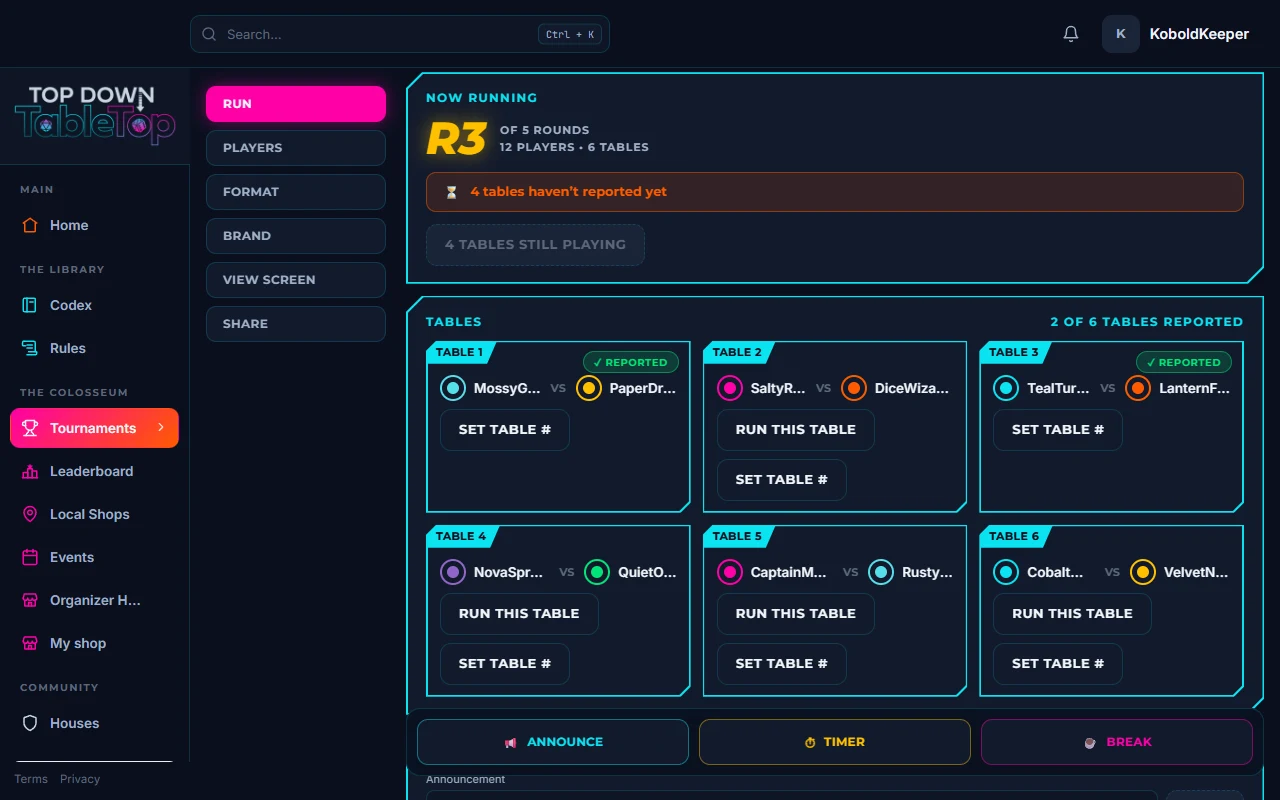
Task: Click the notification bell icon
Action: pyautogui.click(x=1071, y=34)
